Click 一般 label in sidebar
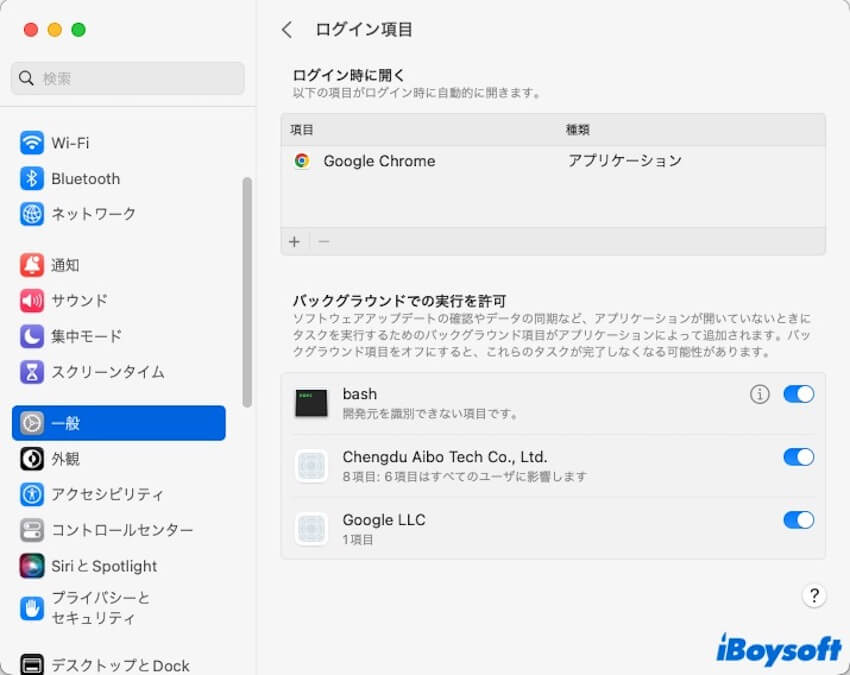The height and width of the screenshot is (675, 850). click(65, 423)
